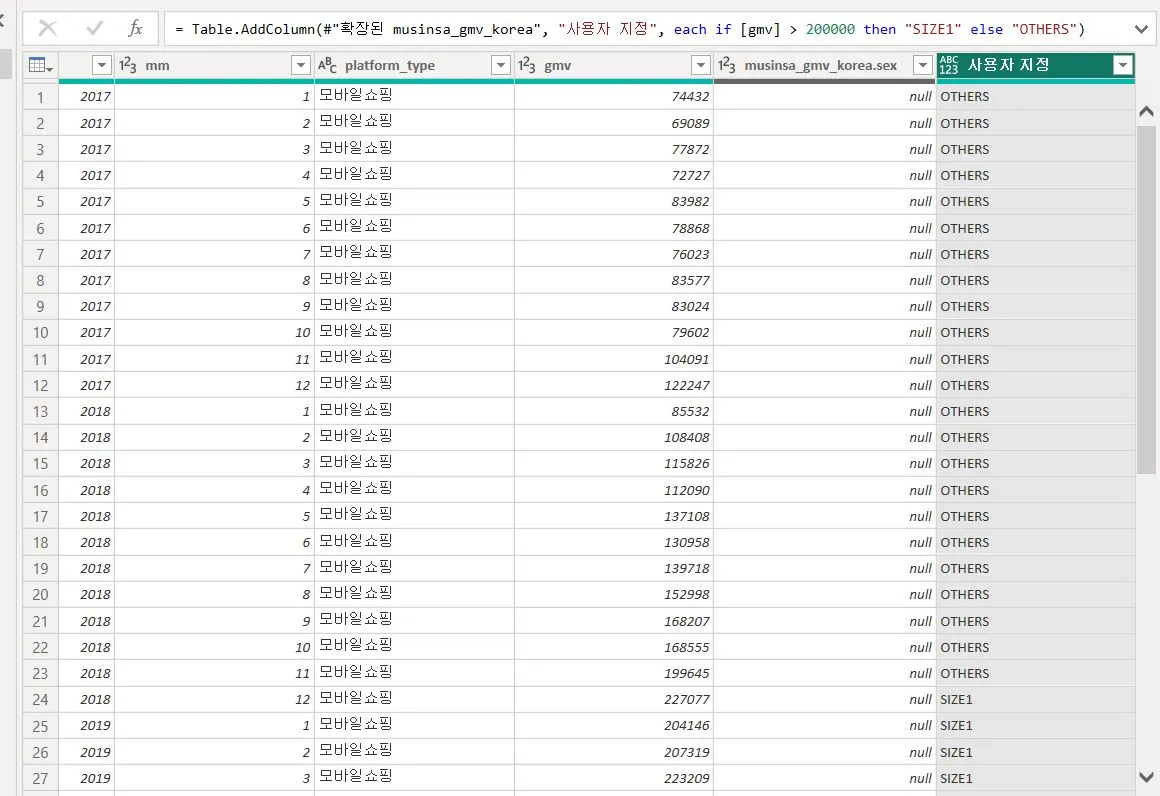Click gmv cell 85532
Screen dimensions: 1160x796
coord(614,411)
